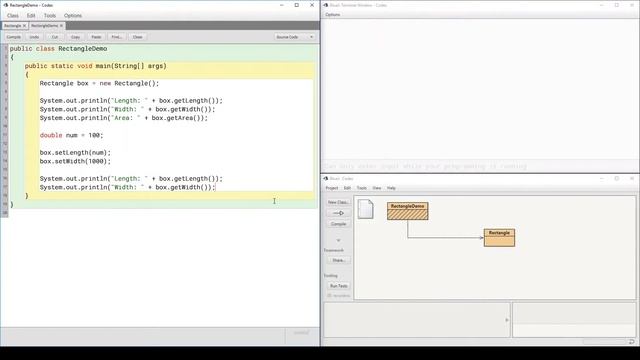Click the 'Rectangle box = new Rectangle();' line
Viewport: 640px width, 360px height.
(99, 83)
